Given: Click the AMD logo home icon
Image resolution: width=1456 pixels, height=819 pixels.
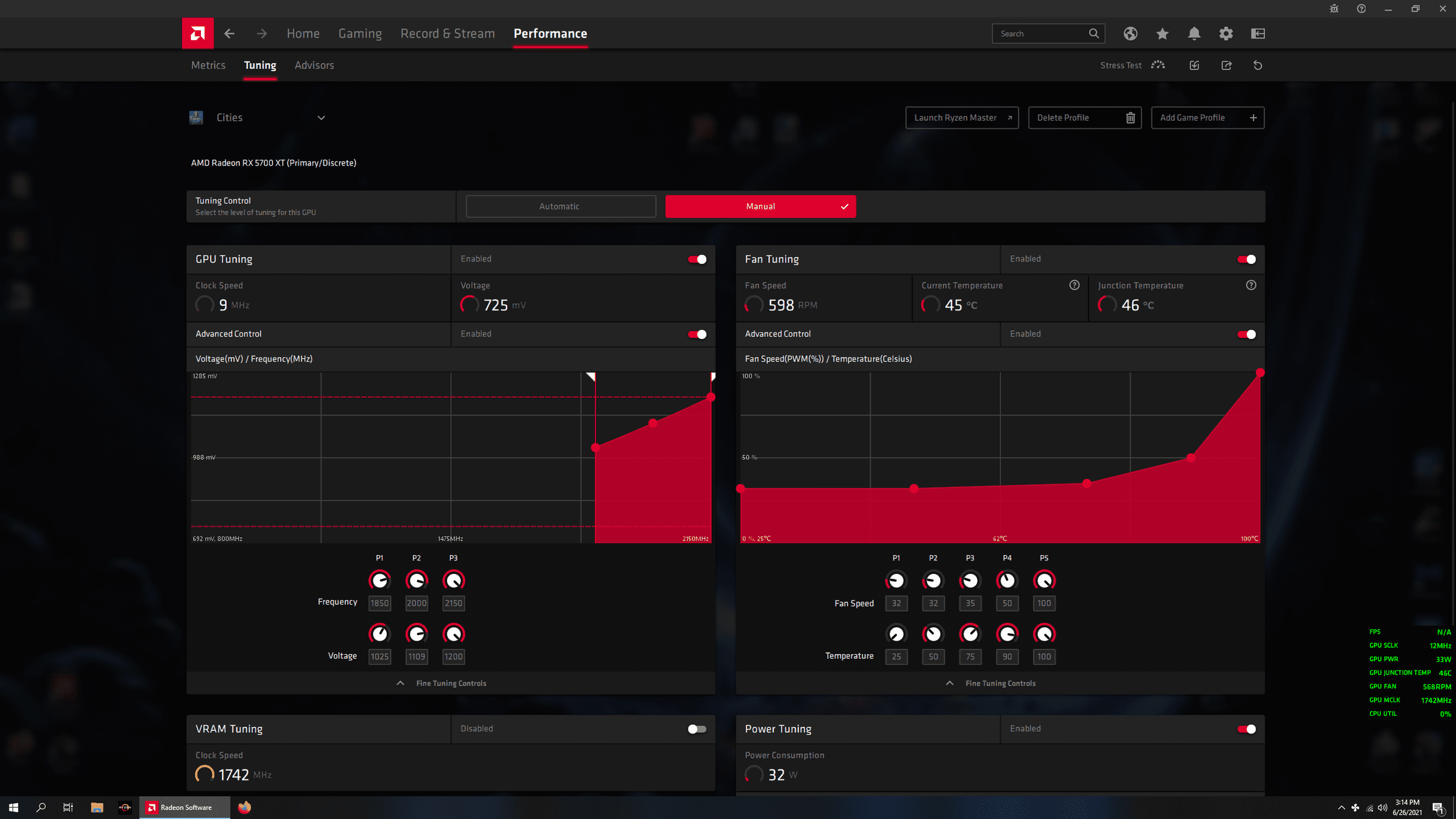Looking at the screenshot, I should click(197, 33).
